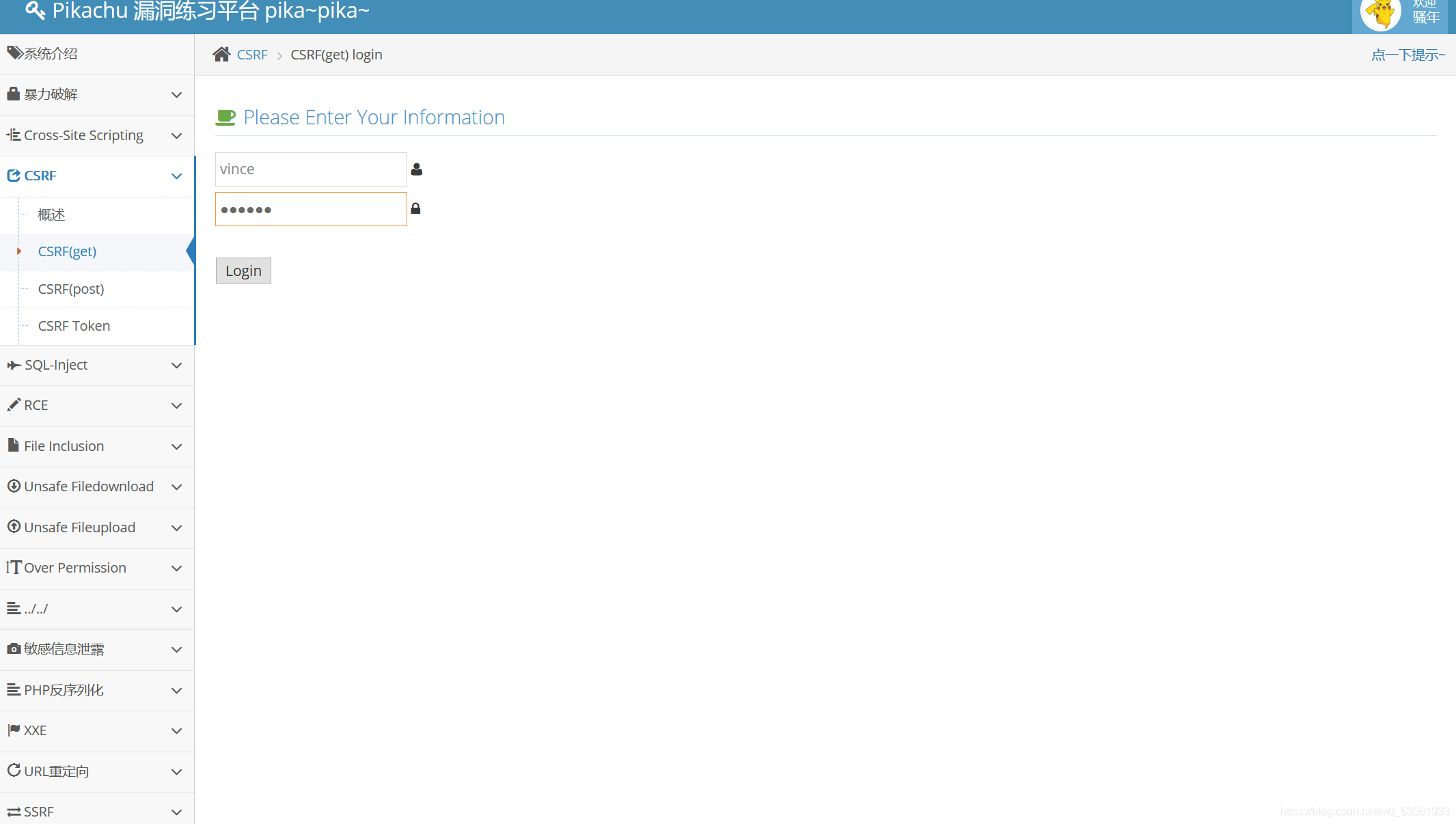Expand the SQL-Inject chevron
This screenshot has width=1456, height=824.
click(x=176, y=365)
